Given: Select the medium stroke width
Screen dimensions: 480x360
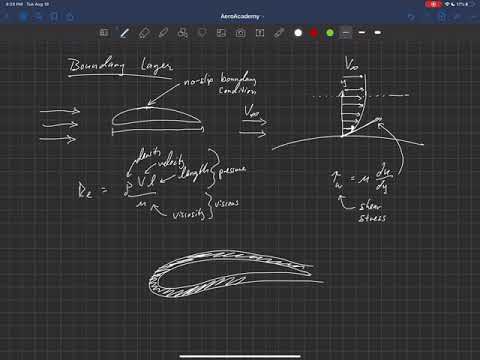Looking at the screenshot, I should pyautogui.click(x=362, y=33).
